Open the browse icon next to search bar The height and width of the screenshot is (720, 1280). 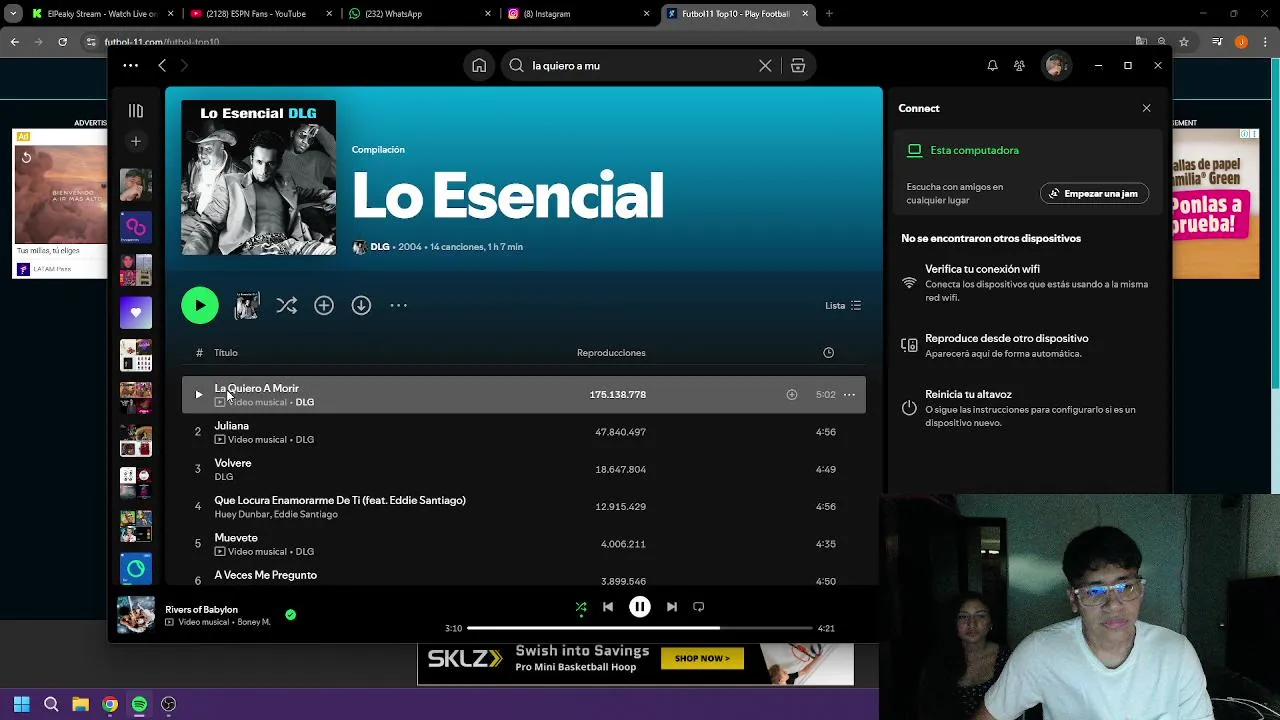(798, 65)
